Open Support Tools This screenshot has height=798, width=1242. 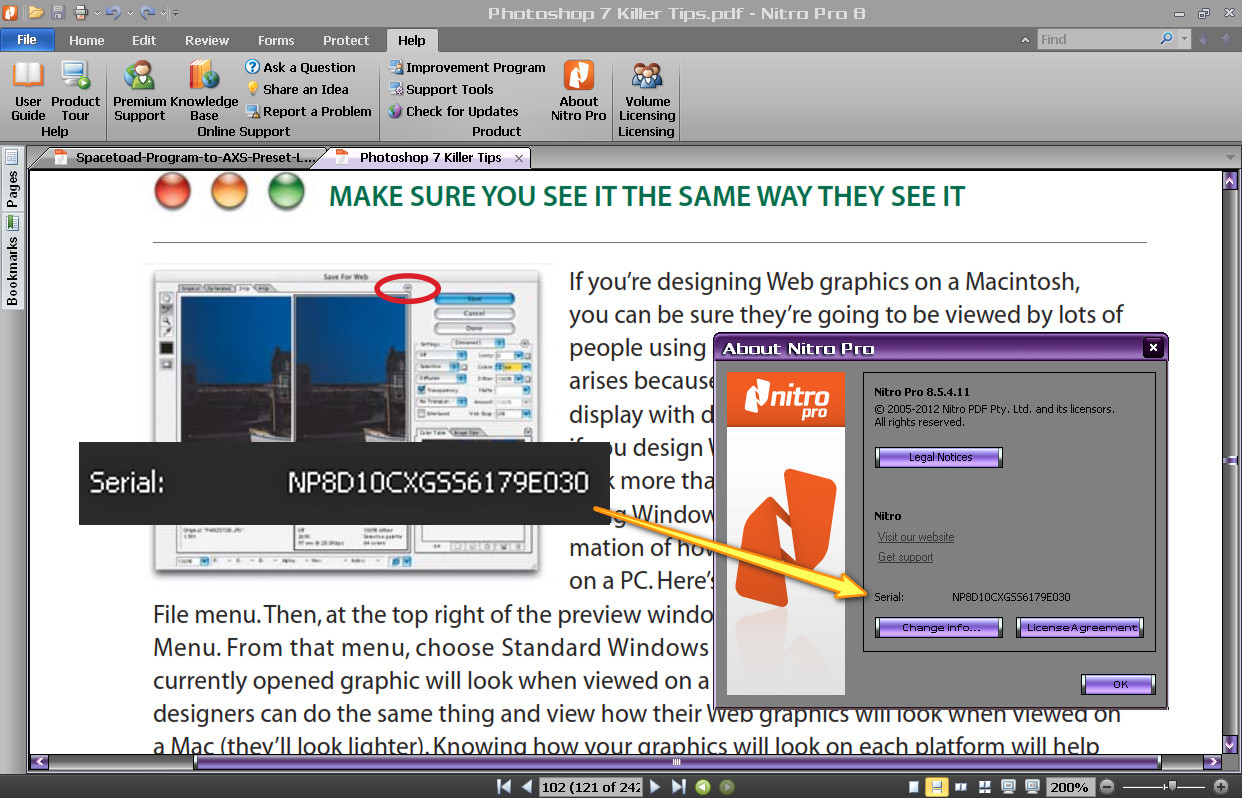click(441, 89)
